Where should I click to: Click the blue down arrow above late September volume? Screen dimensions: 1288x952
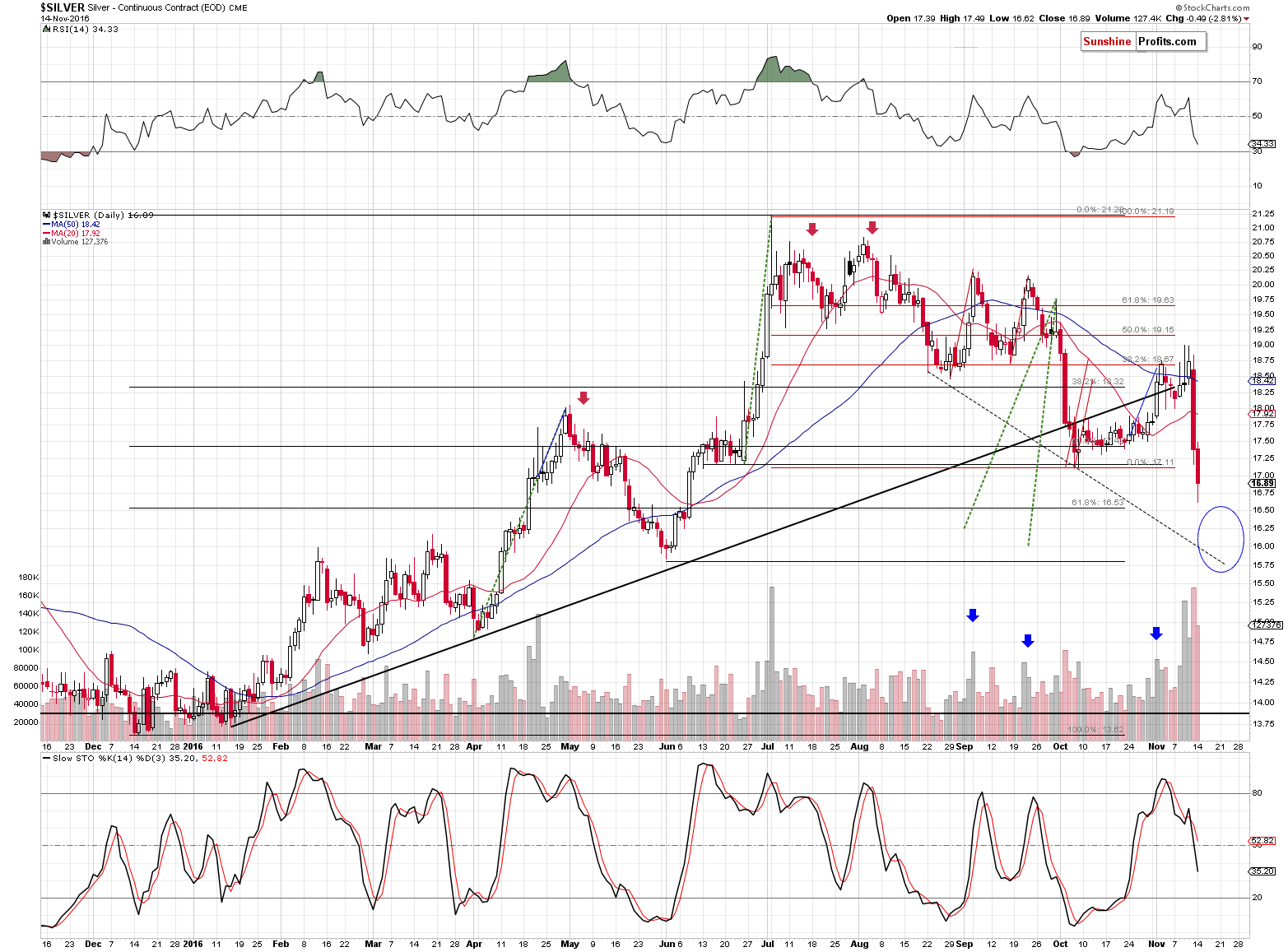click(1027, 641)
